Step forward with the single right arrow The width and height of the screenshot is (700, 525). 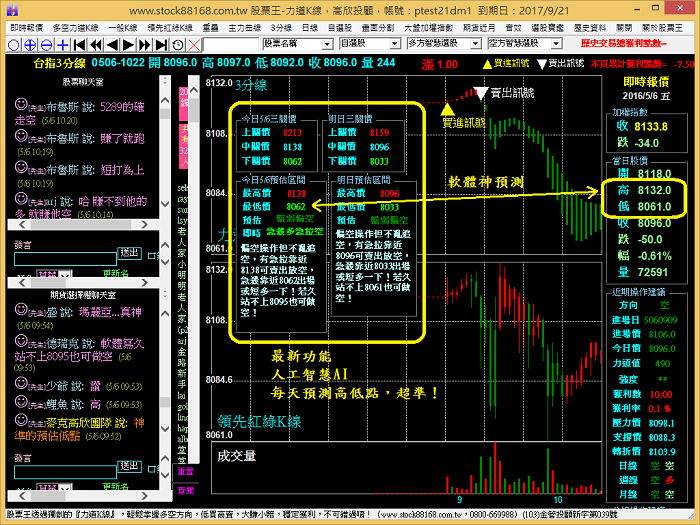(x=129, y=45)
